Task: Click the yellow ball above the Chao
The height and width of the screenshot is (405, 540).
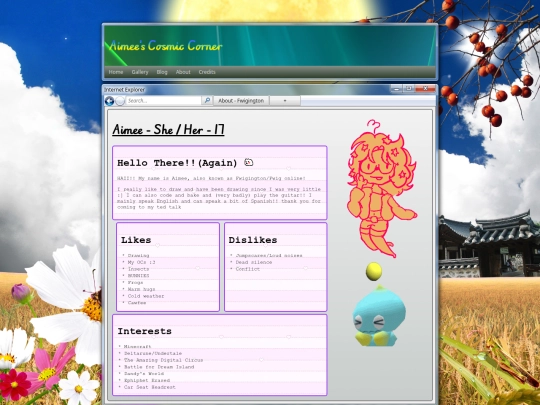Action: (373, 271)
